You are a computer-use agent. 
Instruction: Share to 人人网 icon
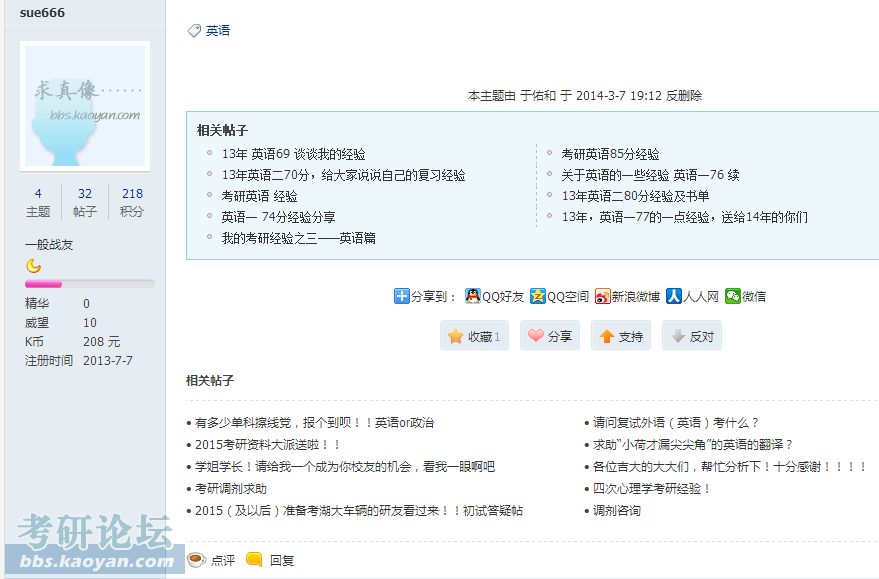tap(674, 296)
